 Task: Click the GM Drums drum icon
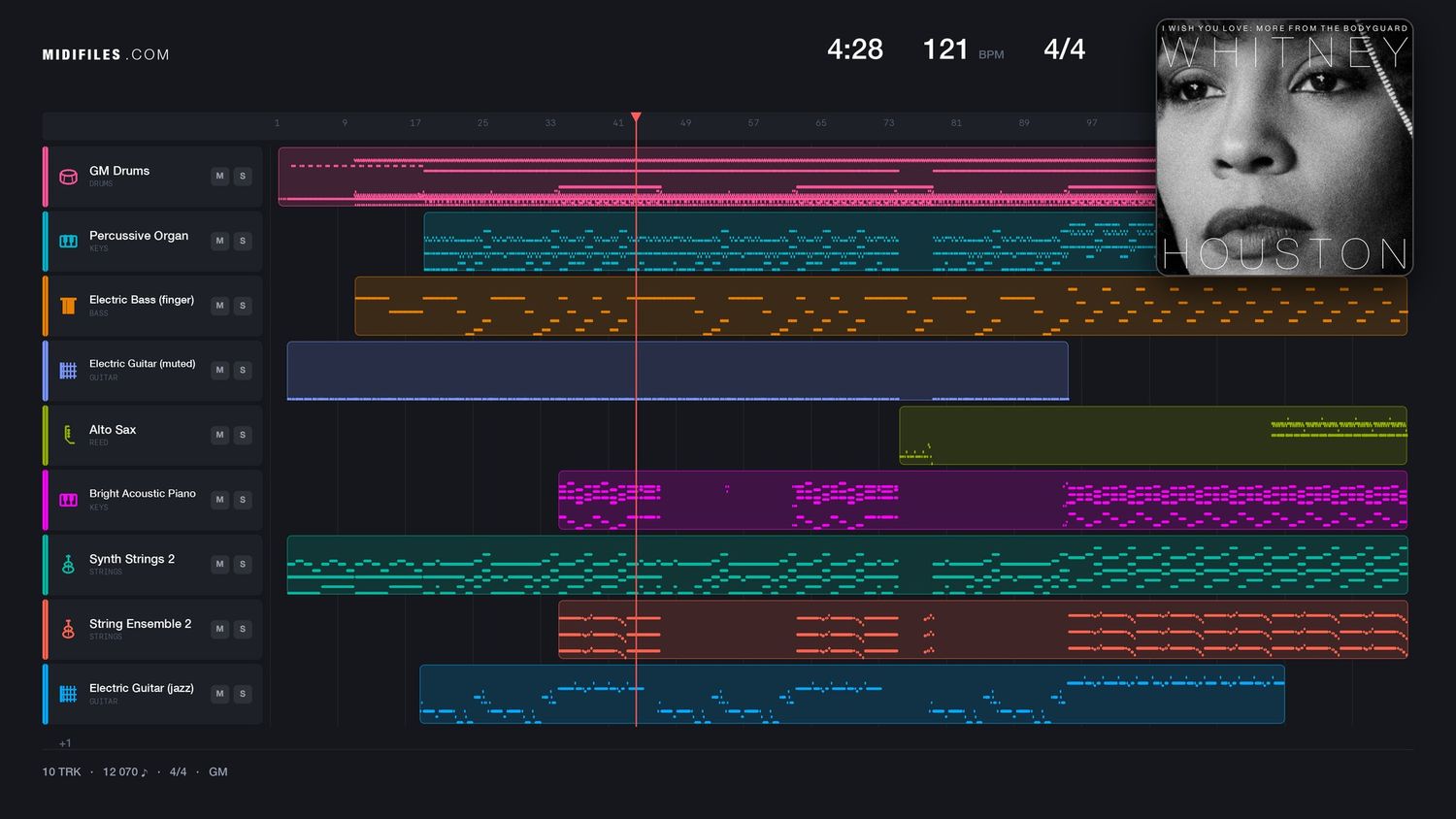68,177
